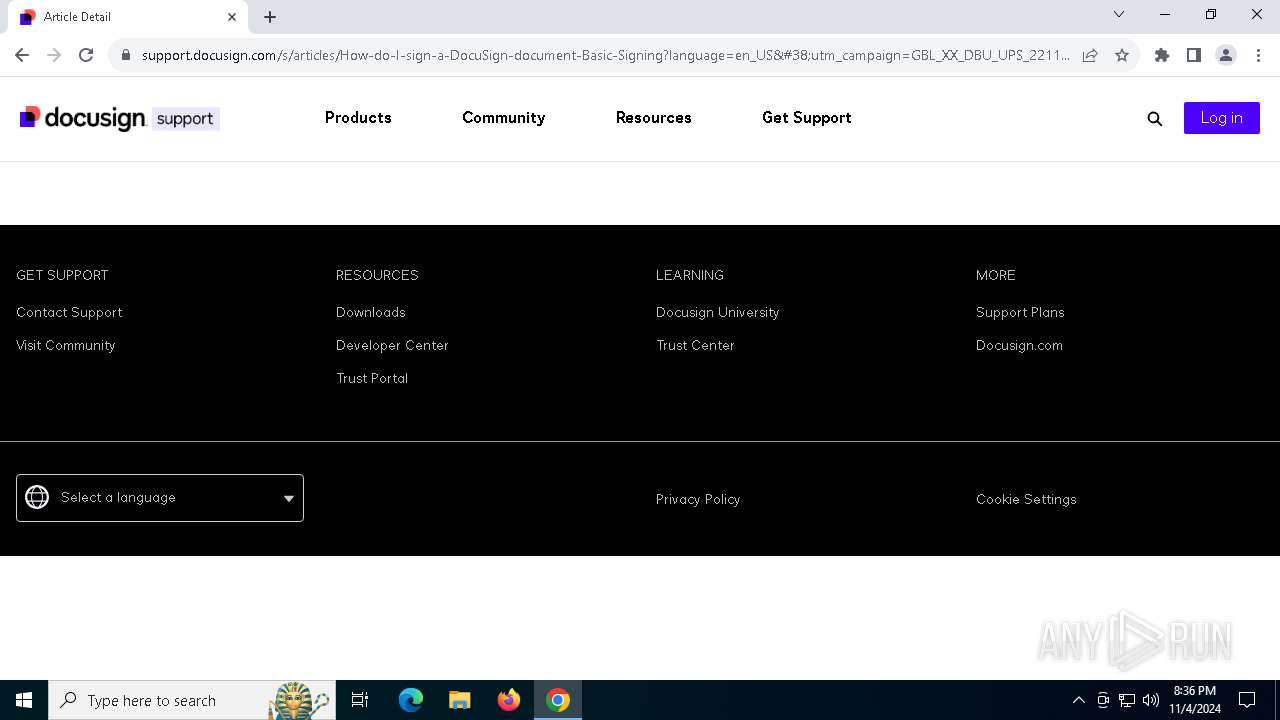Viewport: 1280px width, 720px height.
Task: Open File Explorer from taskbar
Action: [460, 700]
